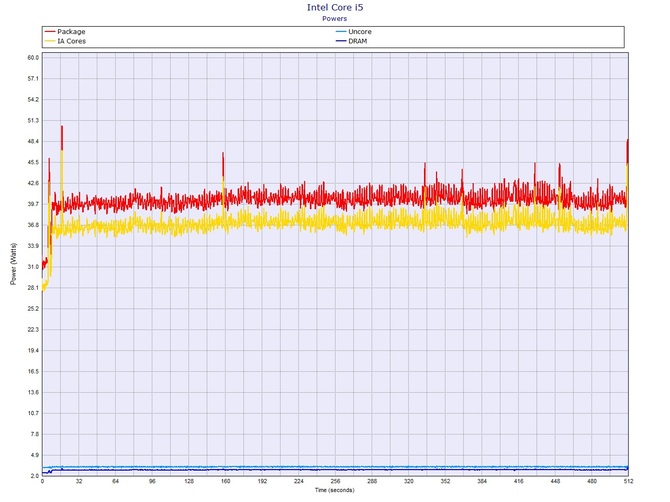Click the tallest Package power spike near 16 seconds
This screenshot has height=502, width=670.
[x=62, y=137]
